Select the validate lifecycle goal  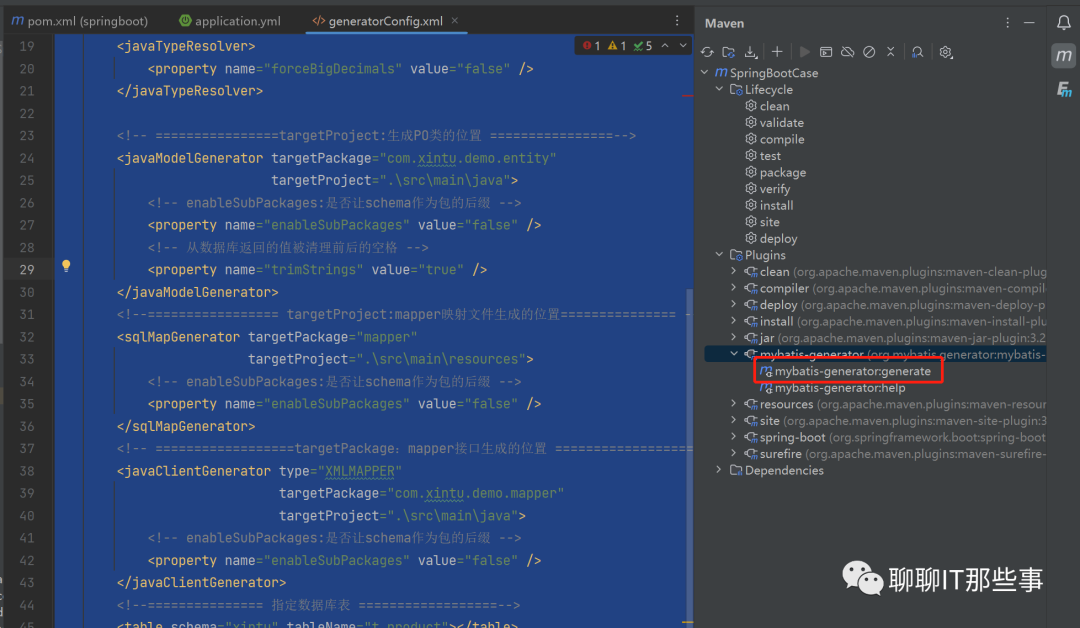pos(774,123)
